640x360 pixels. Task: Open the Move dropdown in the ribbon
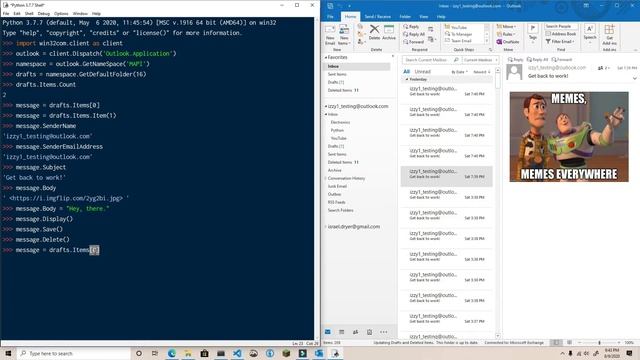click(x=506, y=27)
